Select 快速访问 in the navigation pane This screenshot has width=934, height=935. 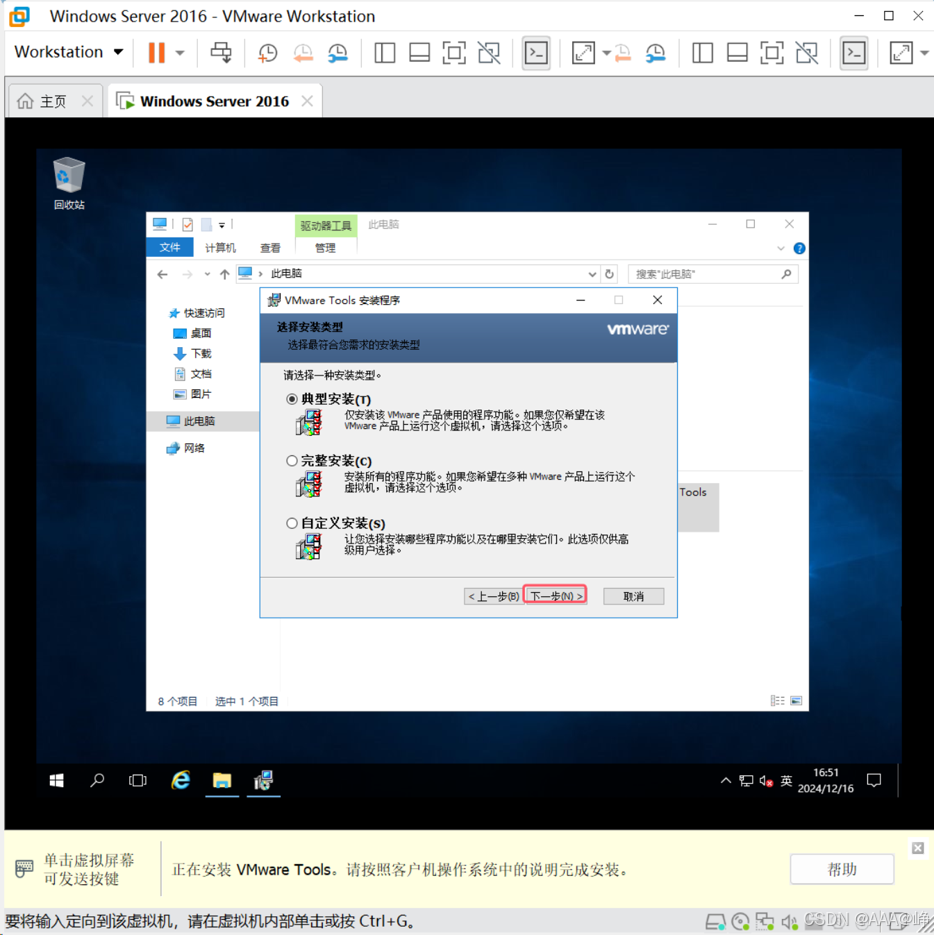[197, 312]
